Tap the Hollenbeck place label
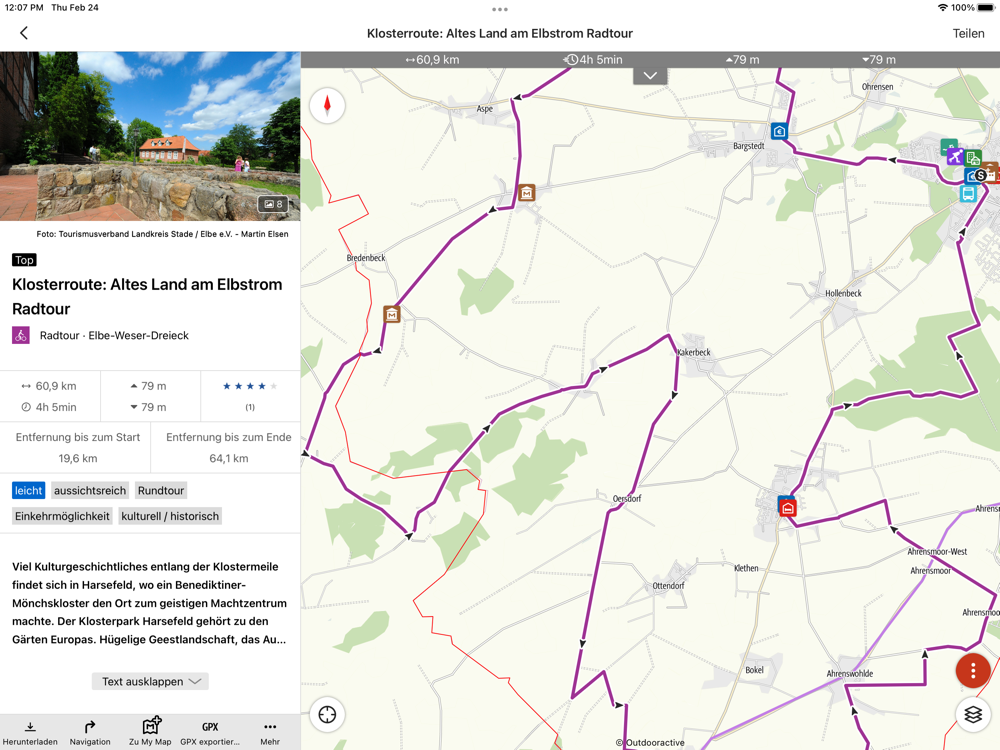This screenshot has height=750, width=1000. pos(843,293)
